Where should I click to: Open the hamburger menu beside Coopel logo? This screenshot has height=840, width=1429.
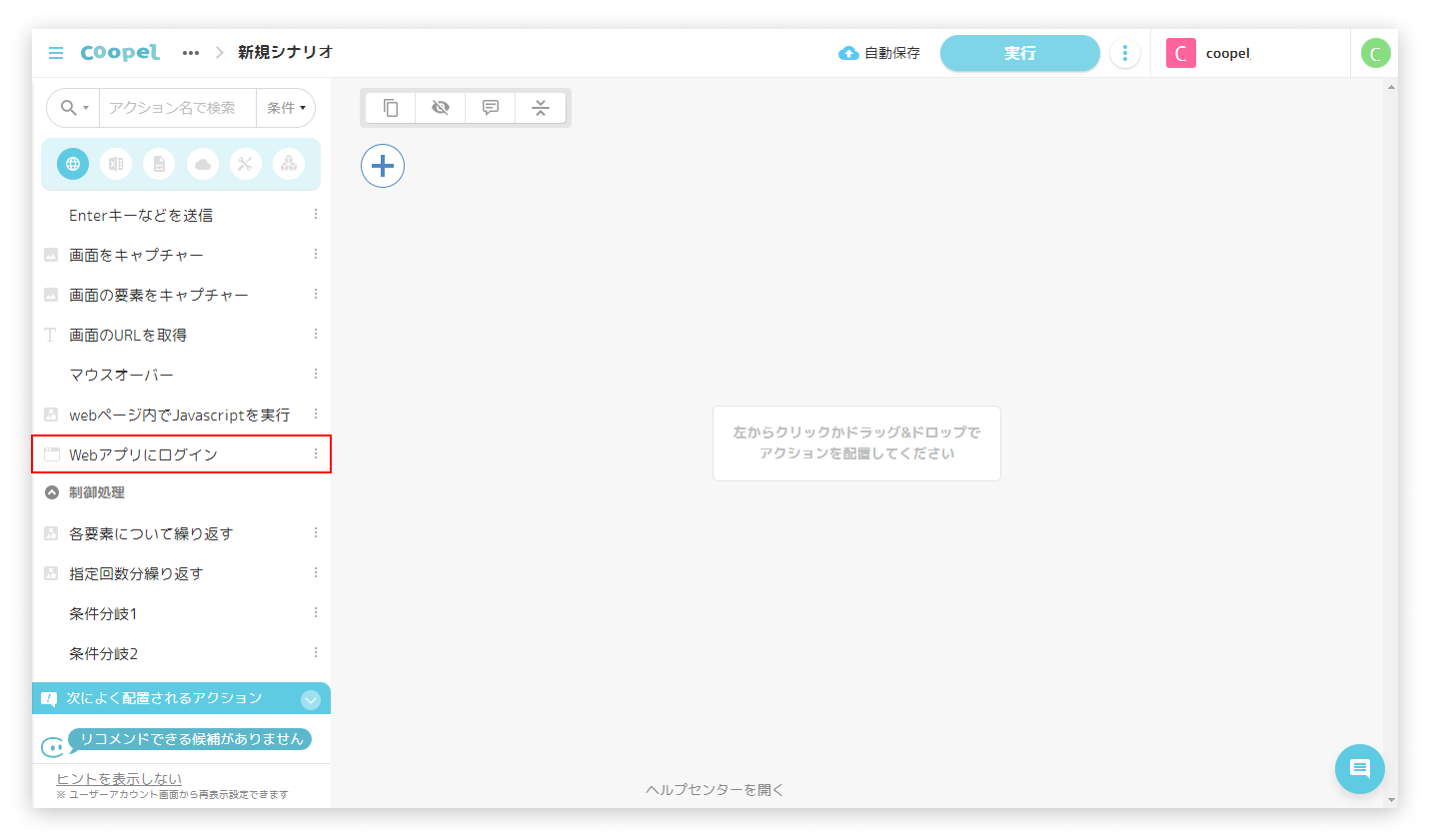[x=56, y=53]
